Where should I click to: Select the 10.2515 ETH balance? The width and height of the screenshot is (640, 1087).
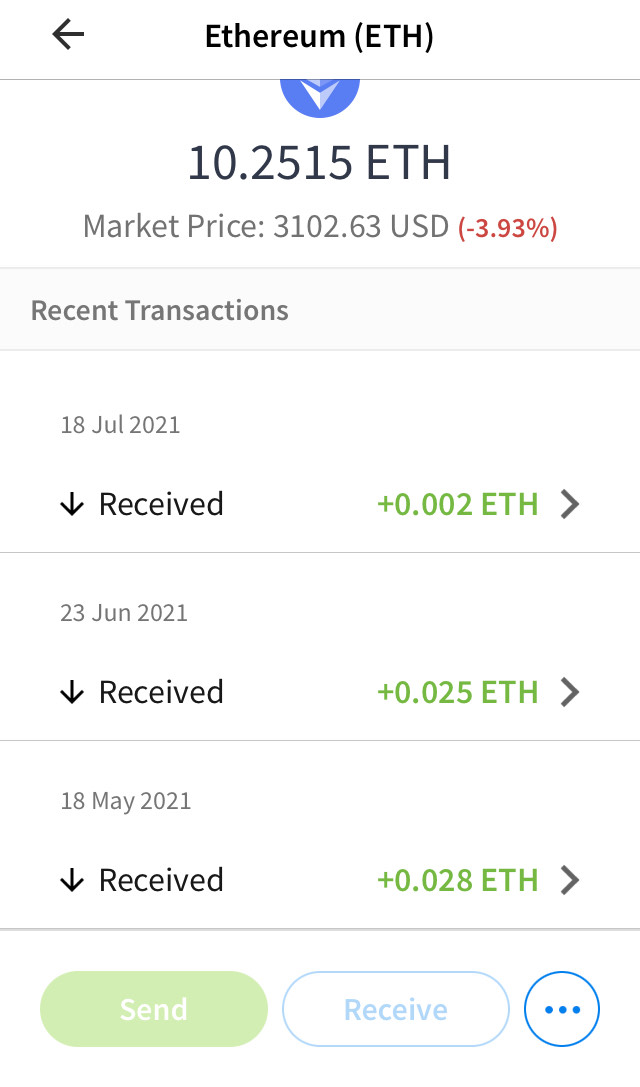click(320, 162)
